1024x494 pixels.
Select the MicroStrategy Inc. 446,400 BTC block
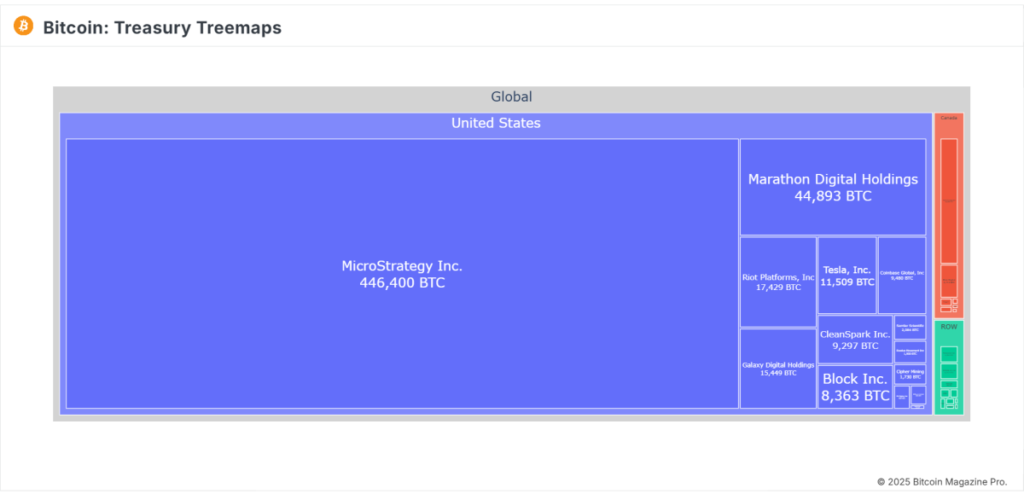point(402,273)
